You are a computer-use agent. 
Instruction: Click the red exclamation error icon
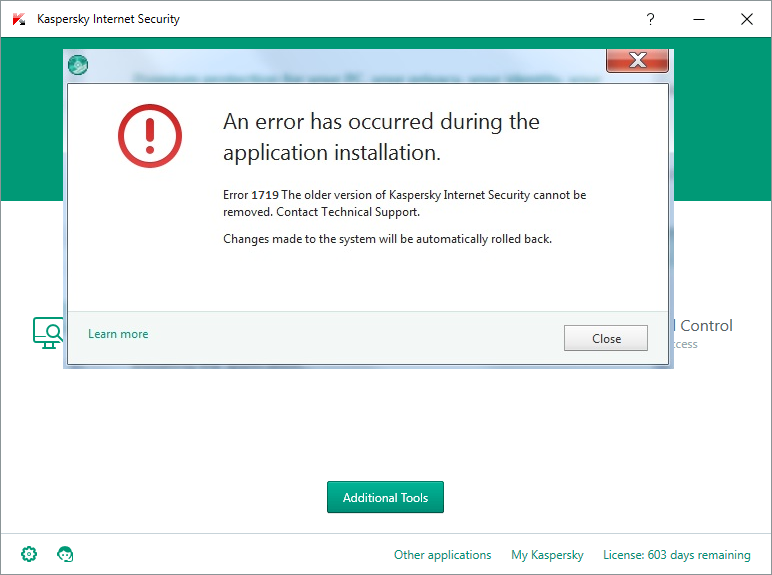tap(150, 136)
